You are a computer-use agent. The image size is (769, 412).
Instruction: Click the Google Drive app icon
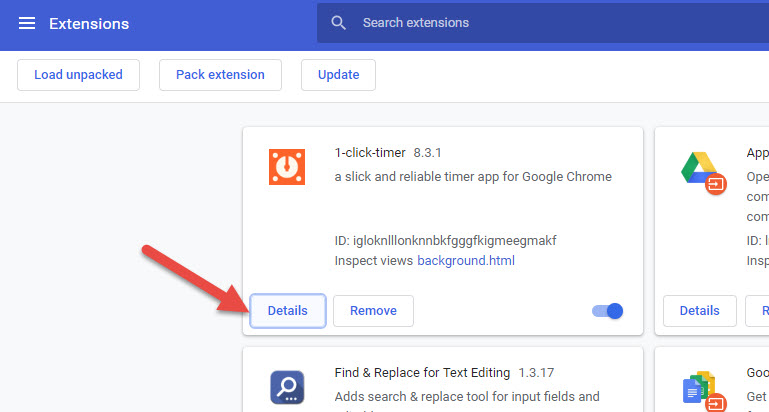(x=704, y=173)
